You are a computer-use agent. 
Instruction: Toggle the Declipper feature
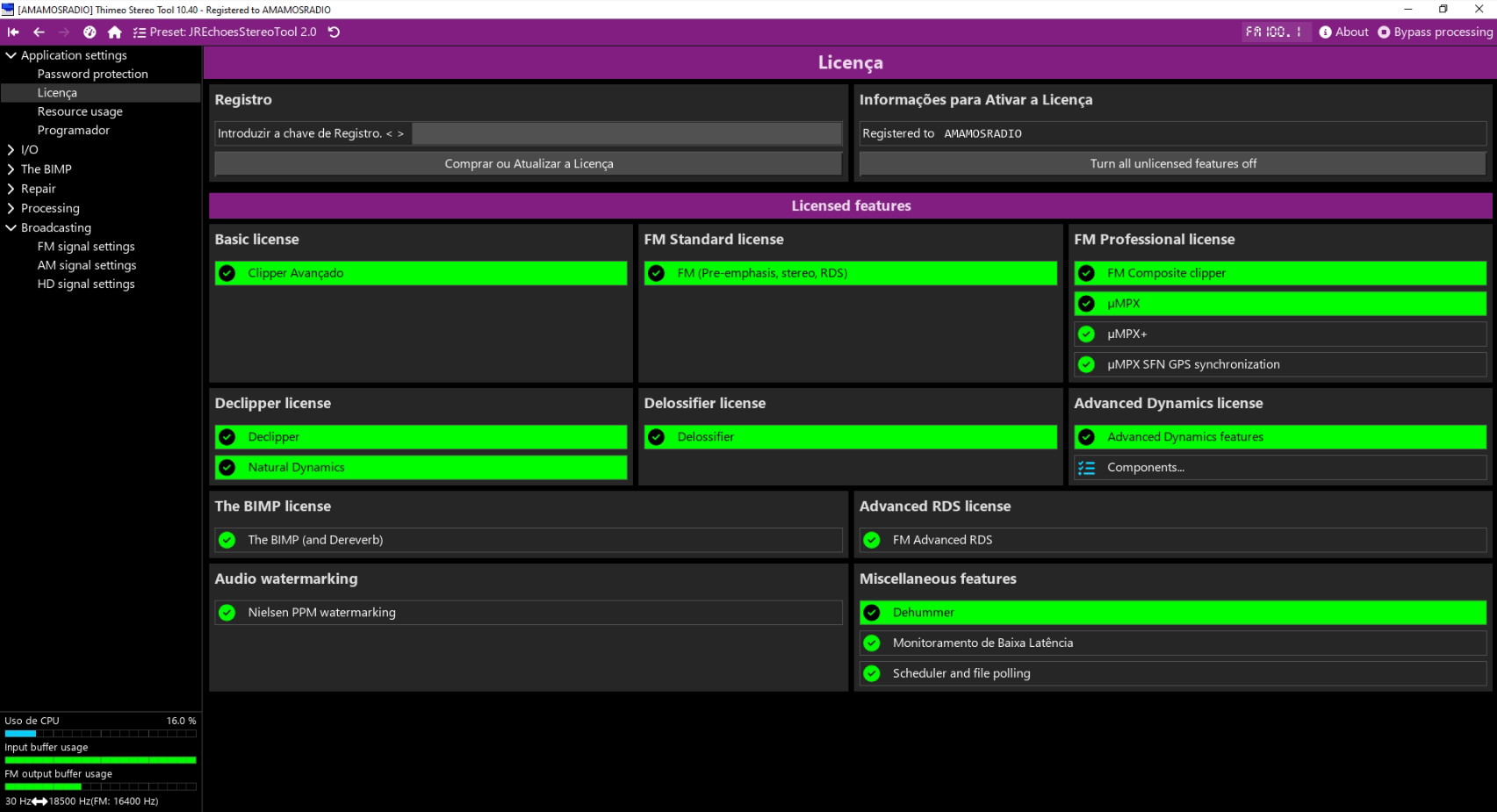click(421, 437)
